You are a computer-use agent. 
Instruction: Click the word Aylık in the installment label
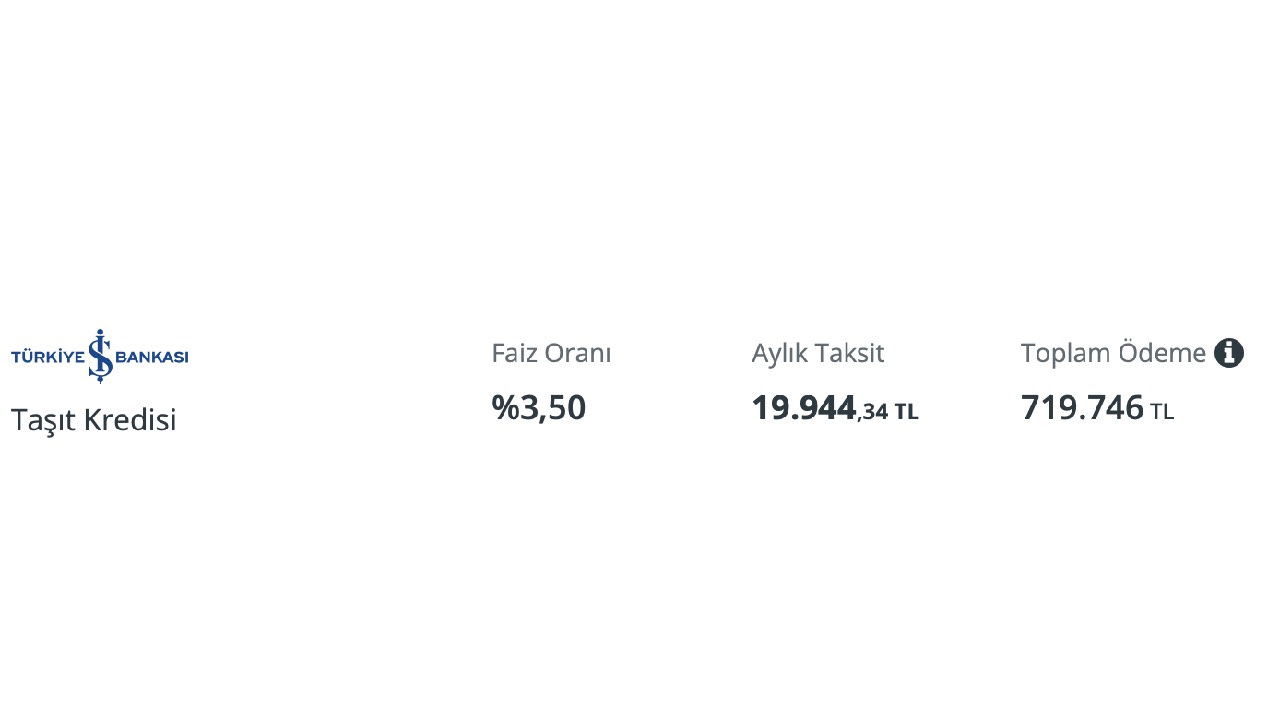point(779,353)
